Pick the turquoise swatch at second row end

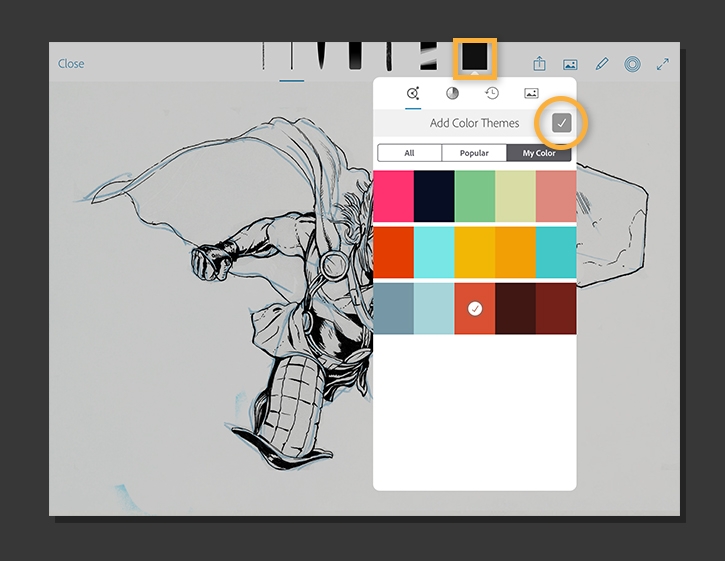(556, 253)
